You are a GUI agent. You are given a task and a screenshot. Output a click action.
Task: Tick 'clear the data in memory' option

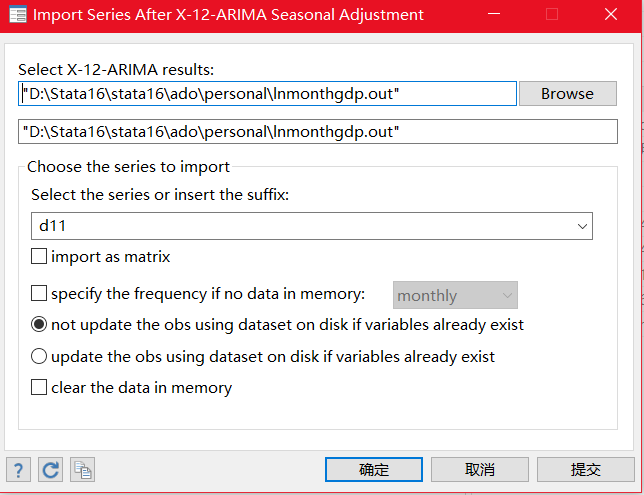pos(40,387)
